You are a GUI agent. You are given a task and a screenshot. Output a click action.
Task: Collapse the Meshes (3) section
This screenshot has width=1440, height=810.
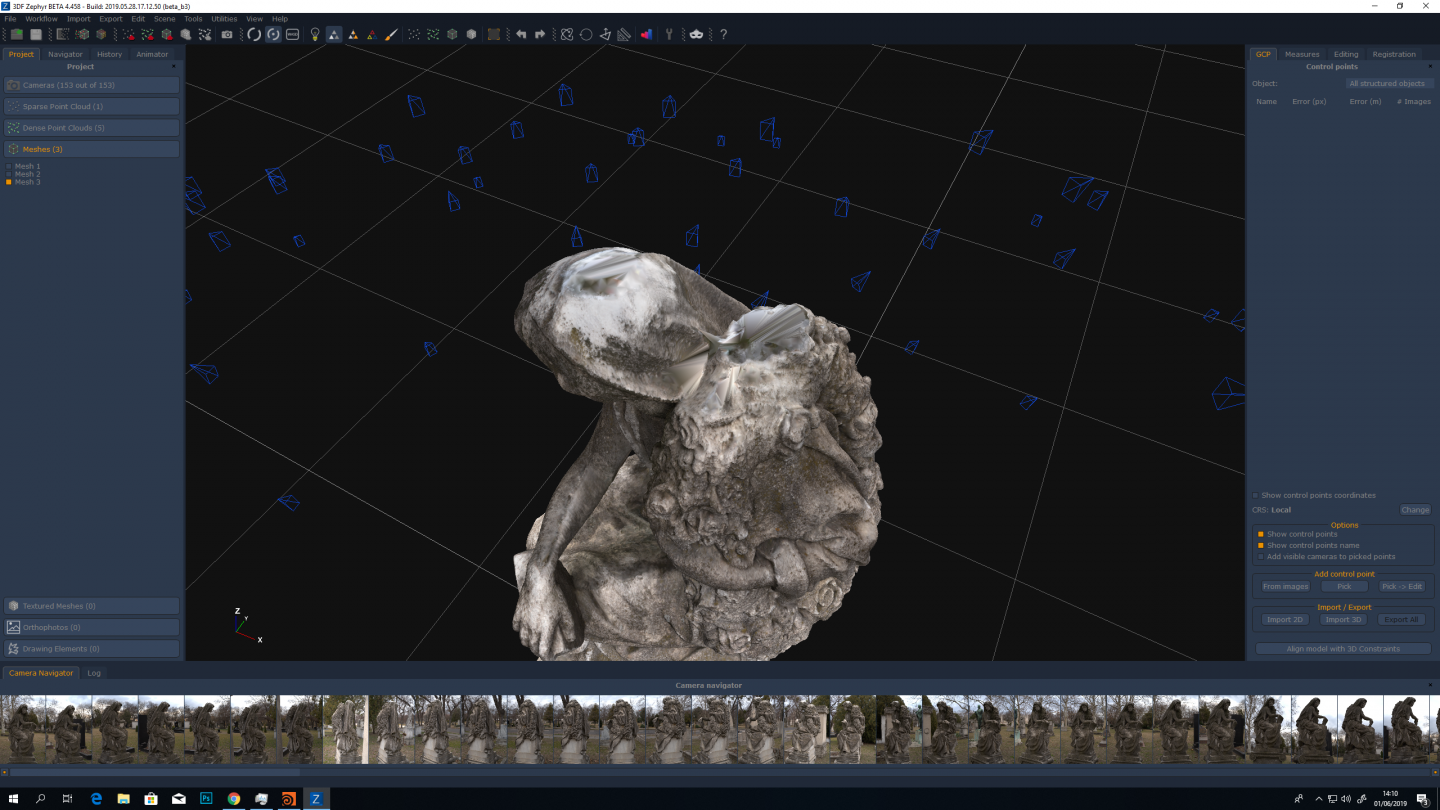pyautogui.click(x=92, y=149)
